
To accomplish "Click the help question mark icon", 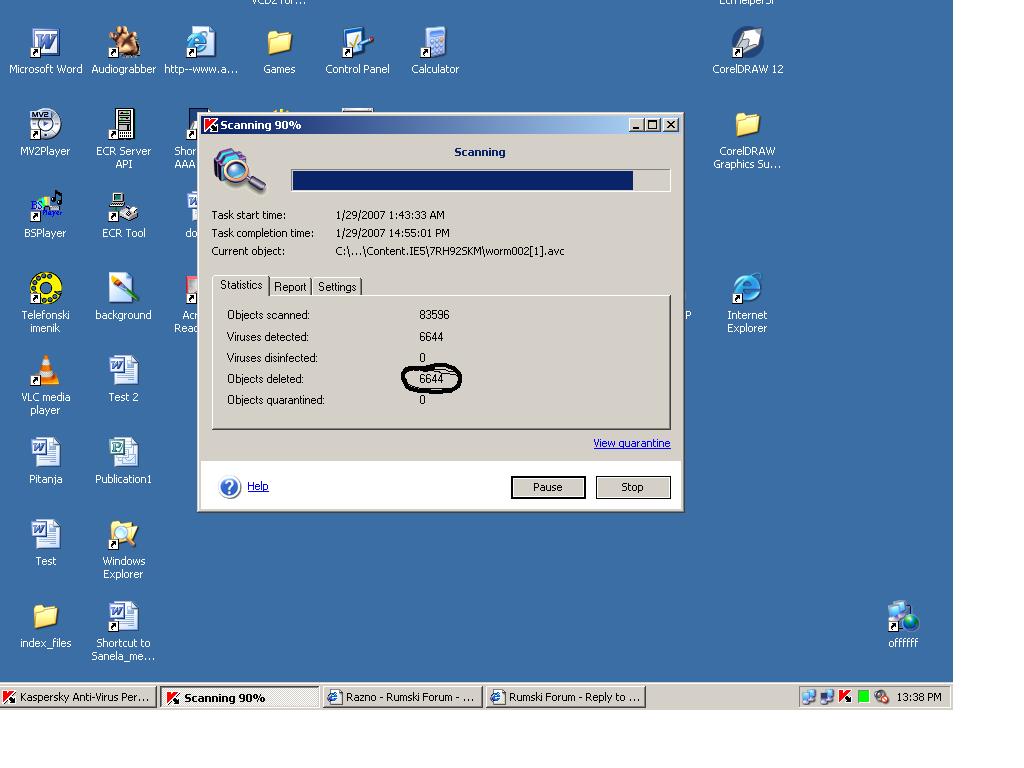I will point(230,487).
